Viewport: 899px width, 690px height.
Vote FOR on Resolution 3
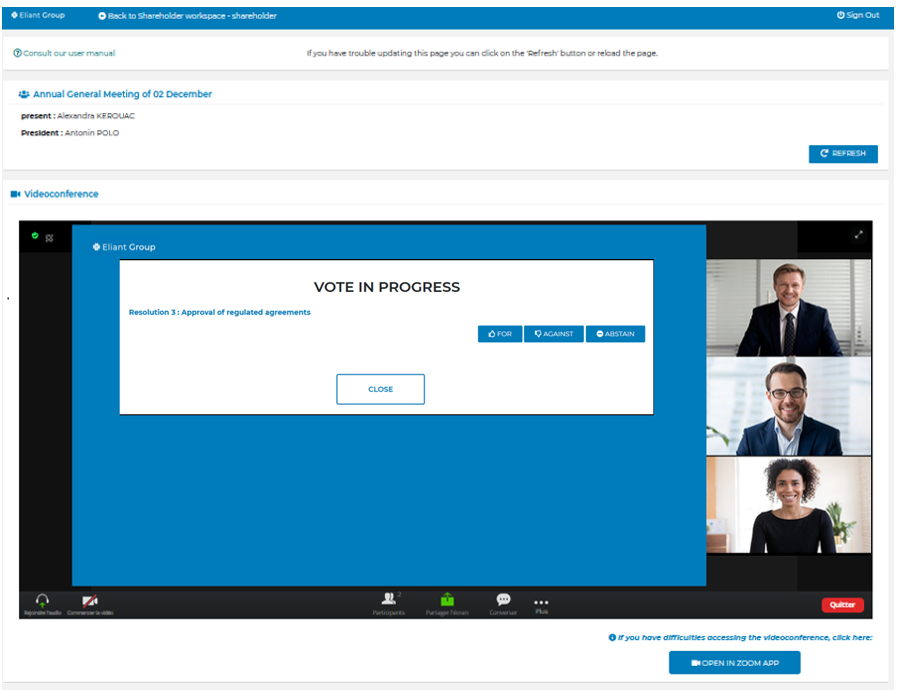click(x=500, y=334)
